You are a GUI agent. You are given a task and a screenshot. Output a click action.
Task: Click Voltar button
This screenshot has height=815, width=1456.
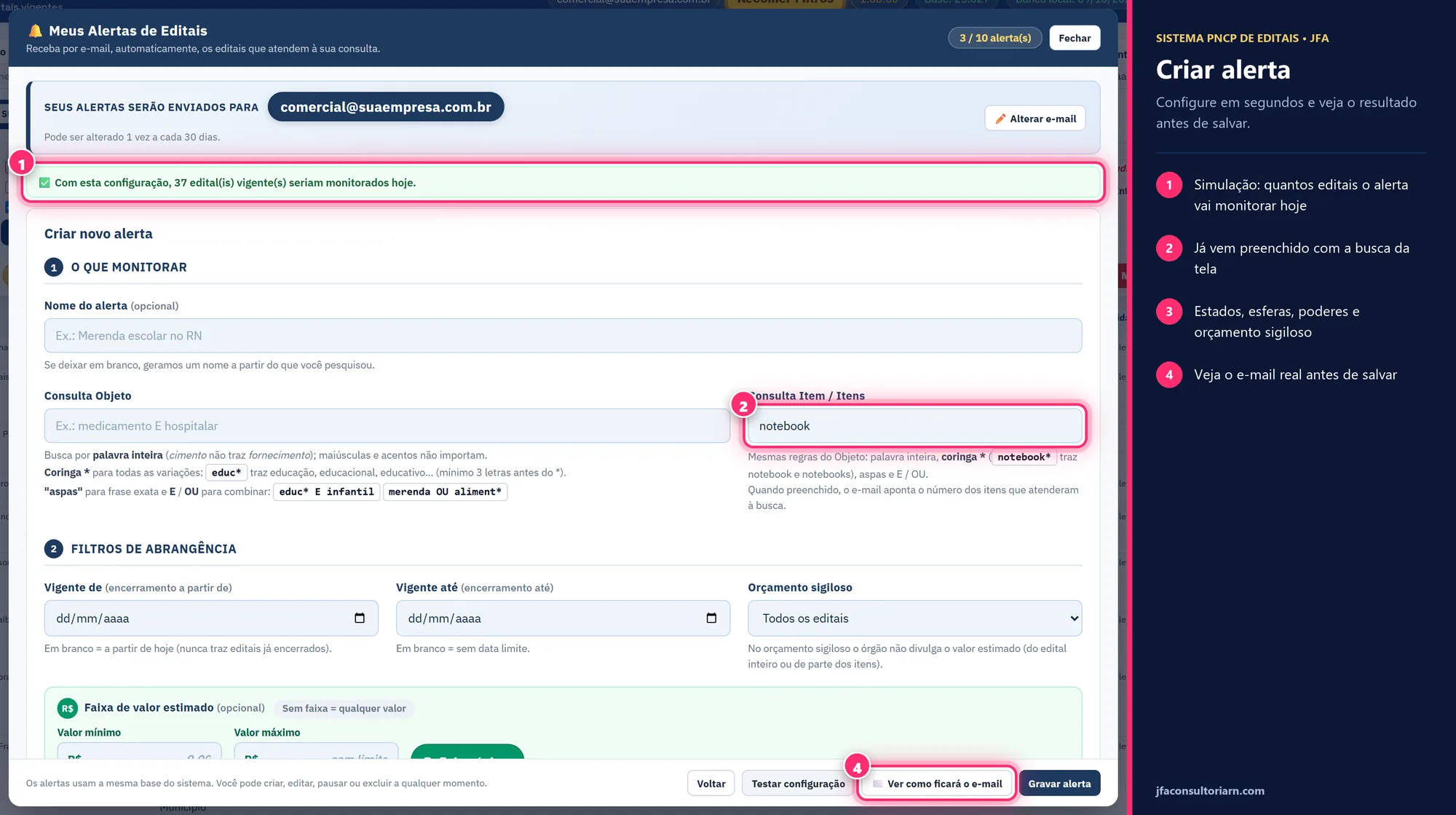711,784
